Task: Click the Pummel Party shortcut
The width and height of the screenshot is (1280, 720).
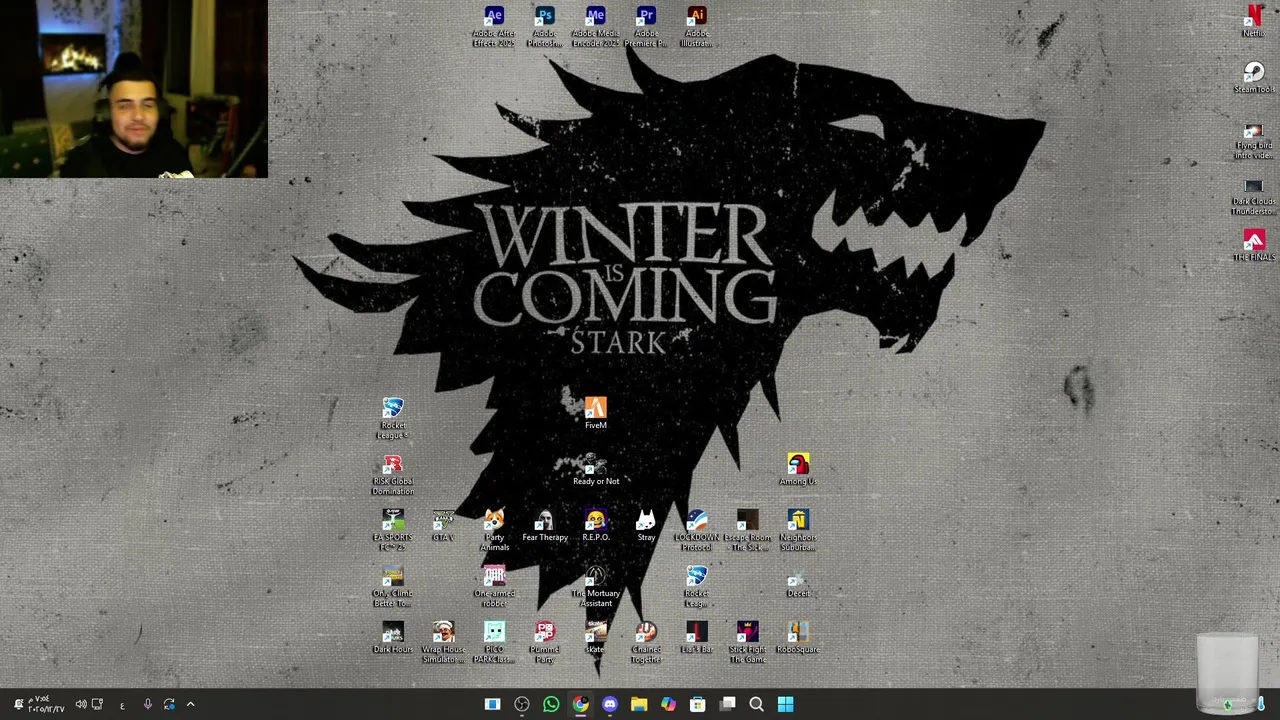Action: tap(545, 642)
